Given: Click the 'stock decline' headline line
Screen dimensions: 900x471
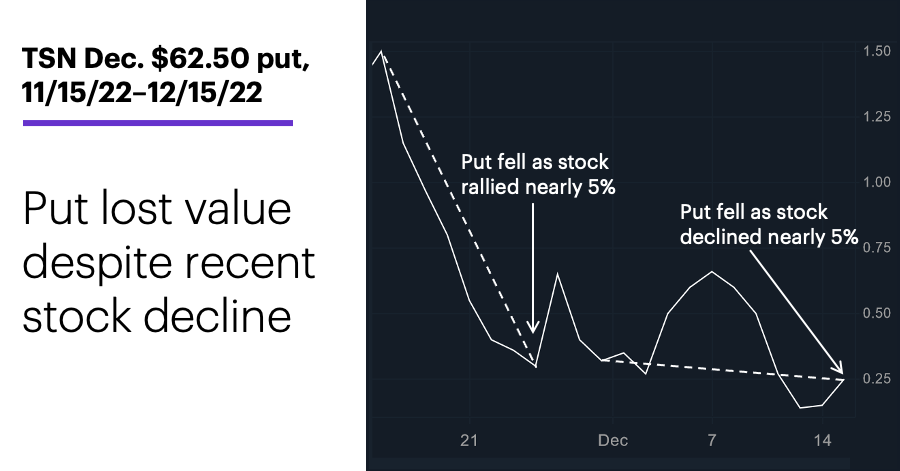Looking at the screenshot, I should click(x=157, y=317).
